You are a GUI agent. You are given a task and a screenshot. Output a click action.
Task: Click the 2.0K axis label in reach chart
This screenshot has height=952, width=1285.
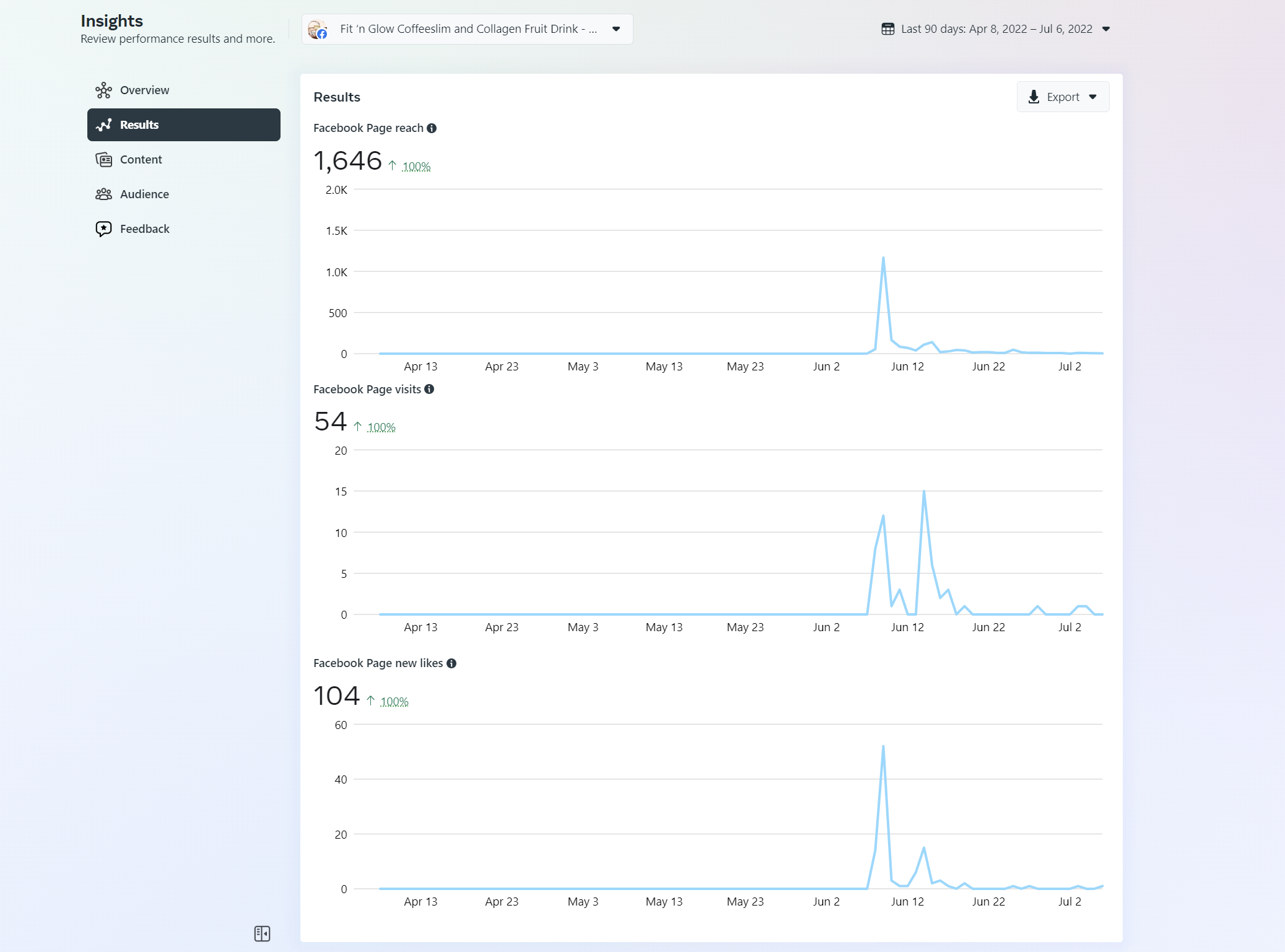[x=336, y=190]
